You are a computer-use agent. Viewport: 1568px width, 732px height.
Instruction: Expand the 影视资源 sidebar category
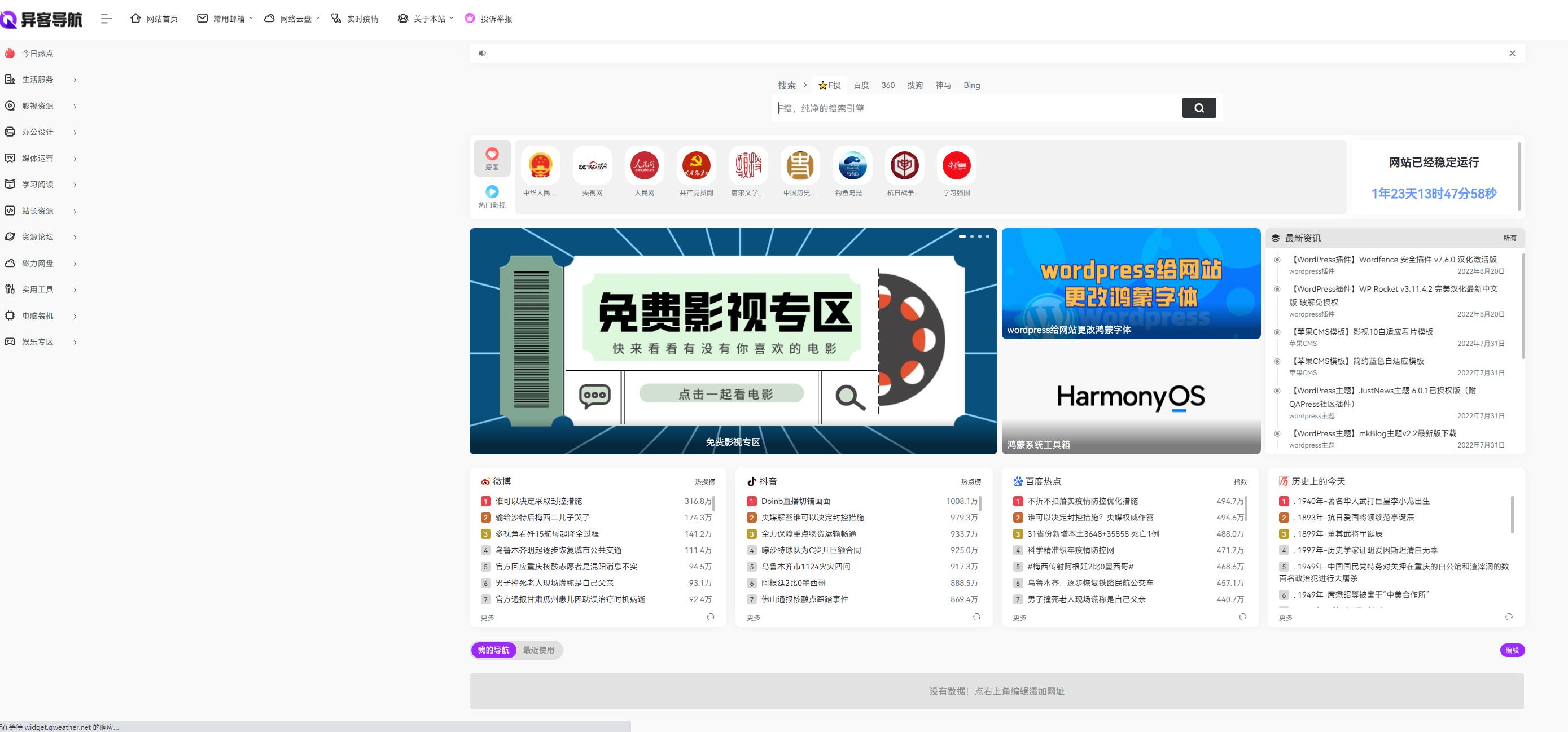pos(40,106)
